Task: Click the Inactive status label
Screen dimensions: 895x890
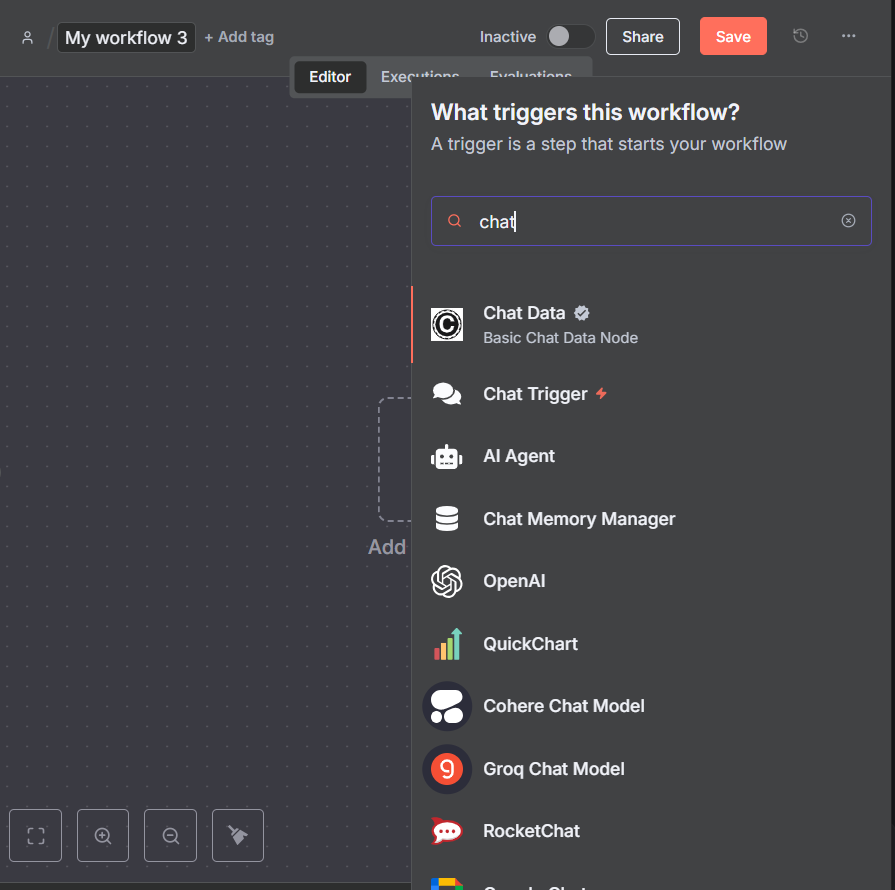Action: [507, 37]
